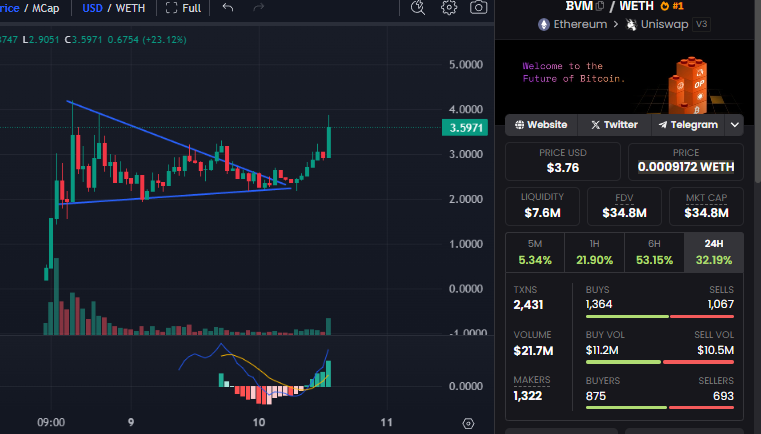Click the right panel scrollbar
The image size is (761, 434).
click(758, 91)
